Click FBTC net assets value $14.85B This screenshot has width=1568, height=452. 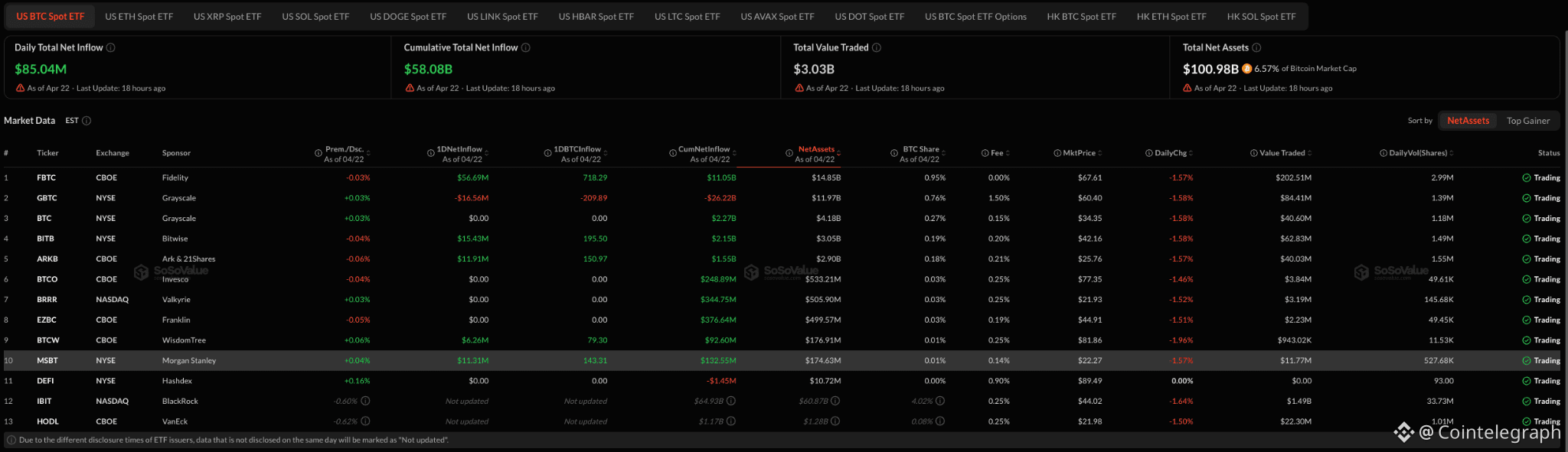coord(826,178)
